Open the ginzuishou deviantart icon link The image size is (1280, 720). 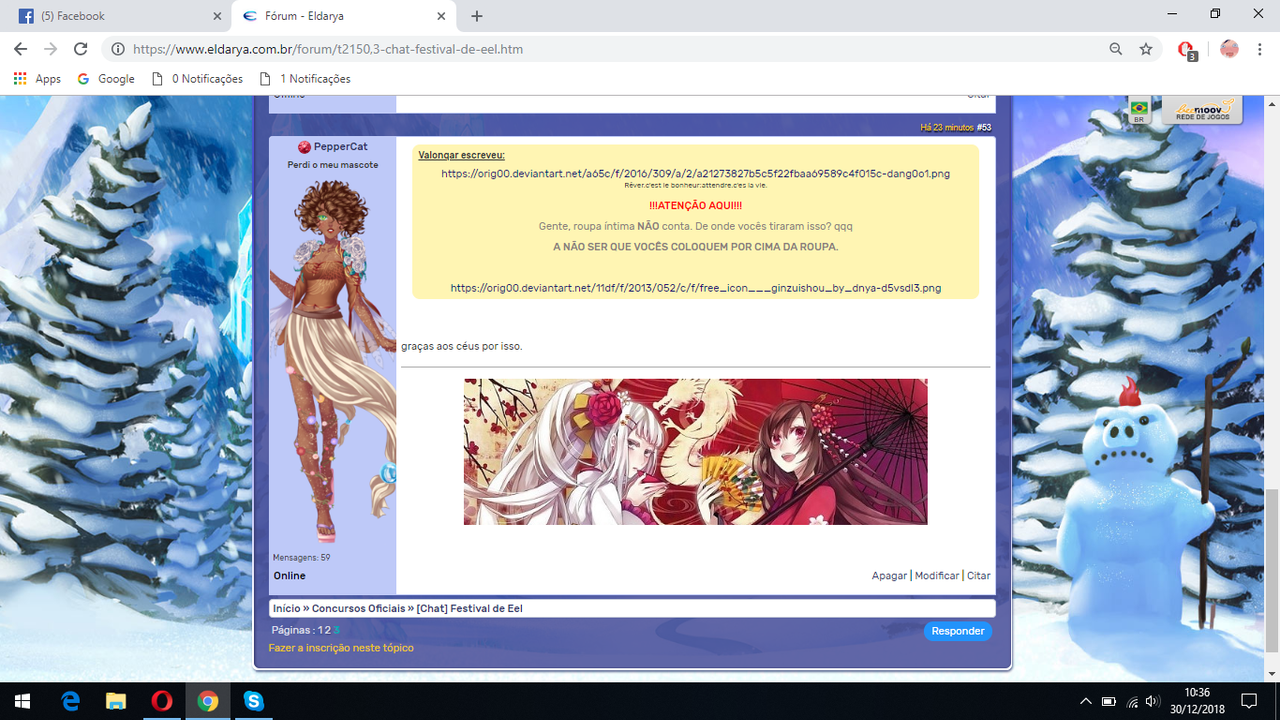(x=695, y=288)
